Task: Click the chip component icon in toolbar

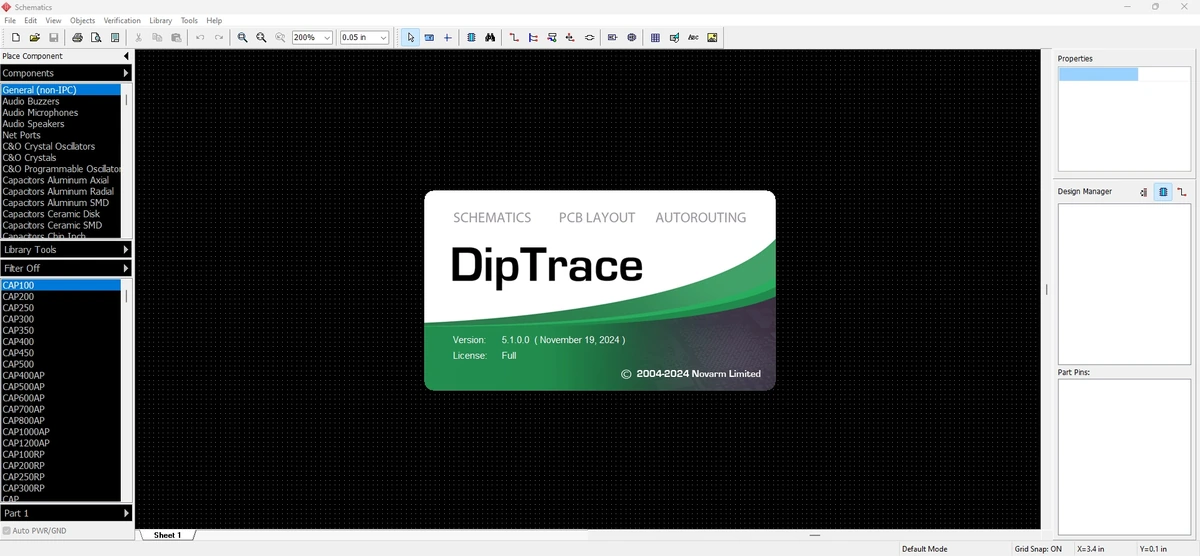Action: coord(471,38)
